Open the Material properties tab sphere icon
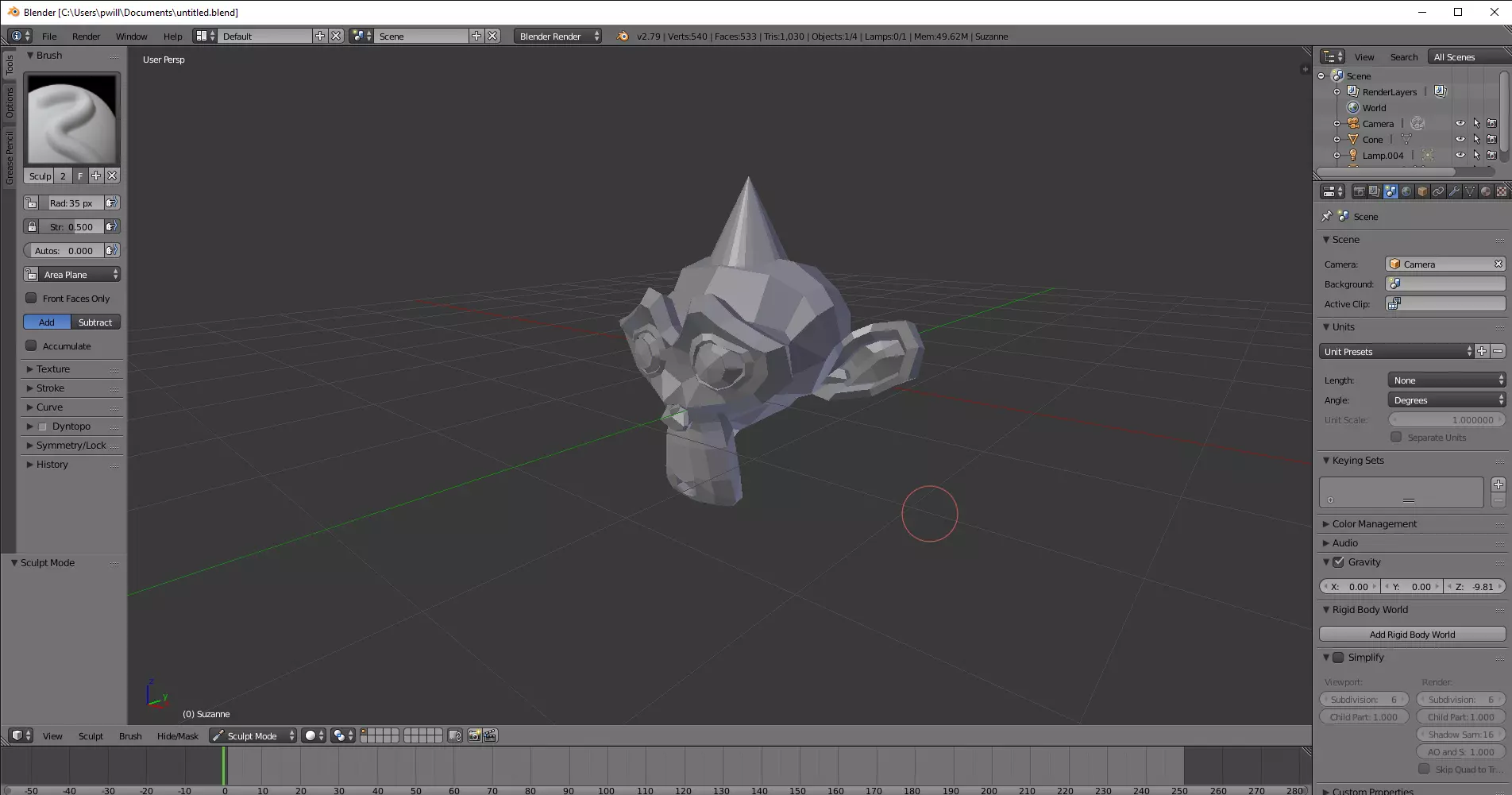 [1486, 191]
